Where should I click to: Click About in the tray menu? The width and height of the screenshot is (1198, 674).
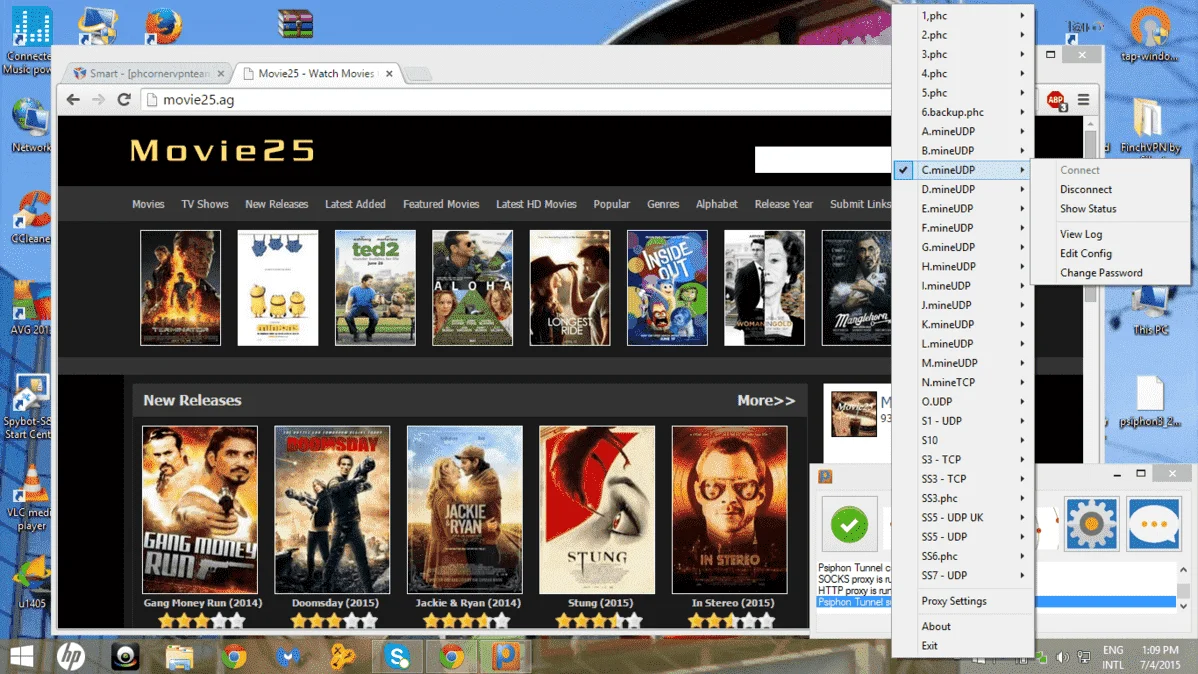963,626
